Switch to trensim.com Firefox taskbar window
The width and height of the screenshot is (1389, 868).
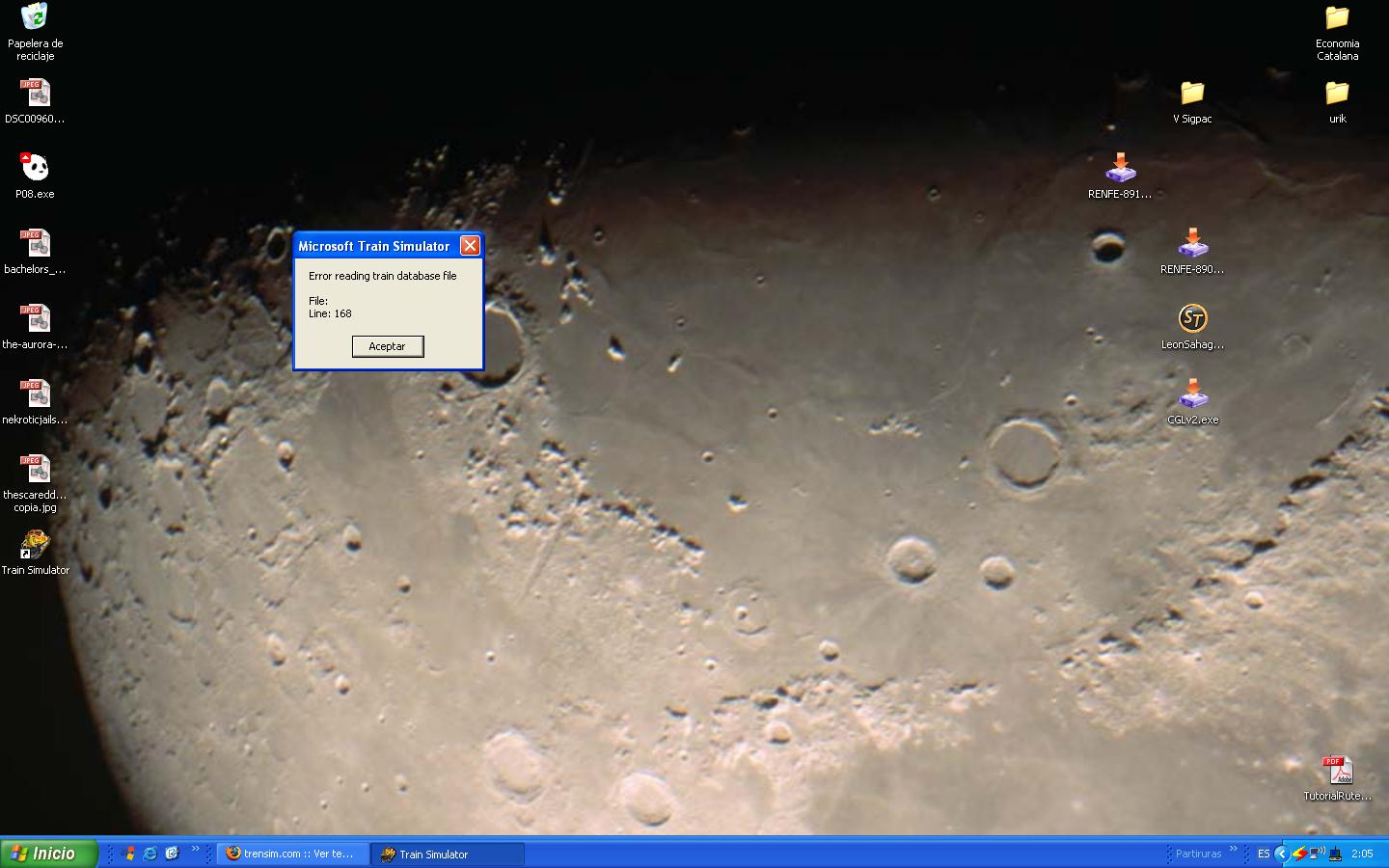pos(292,854)
